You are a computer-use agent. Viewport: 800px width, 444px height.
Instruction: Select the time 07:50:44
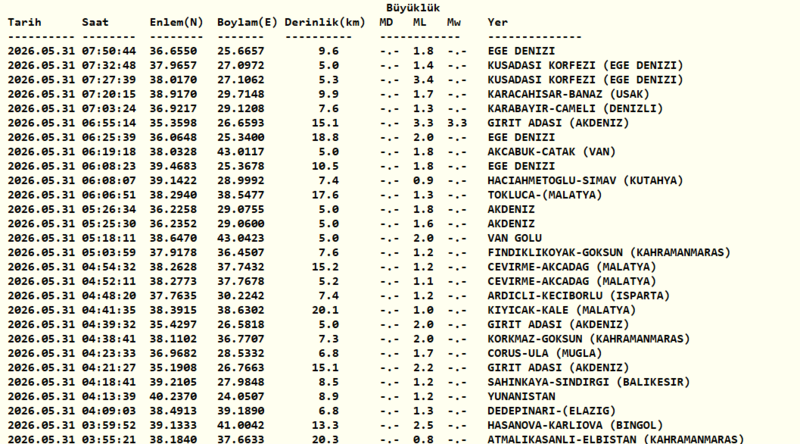point(109,51)
